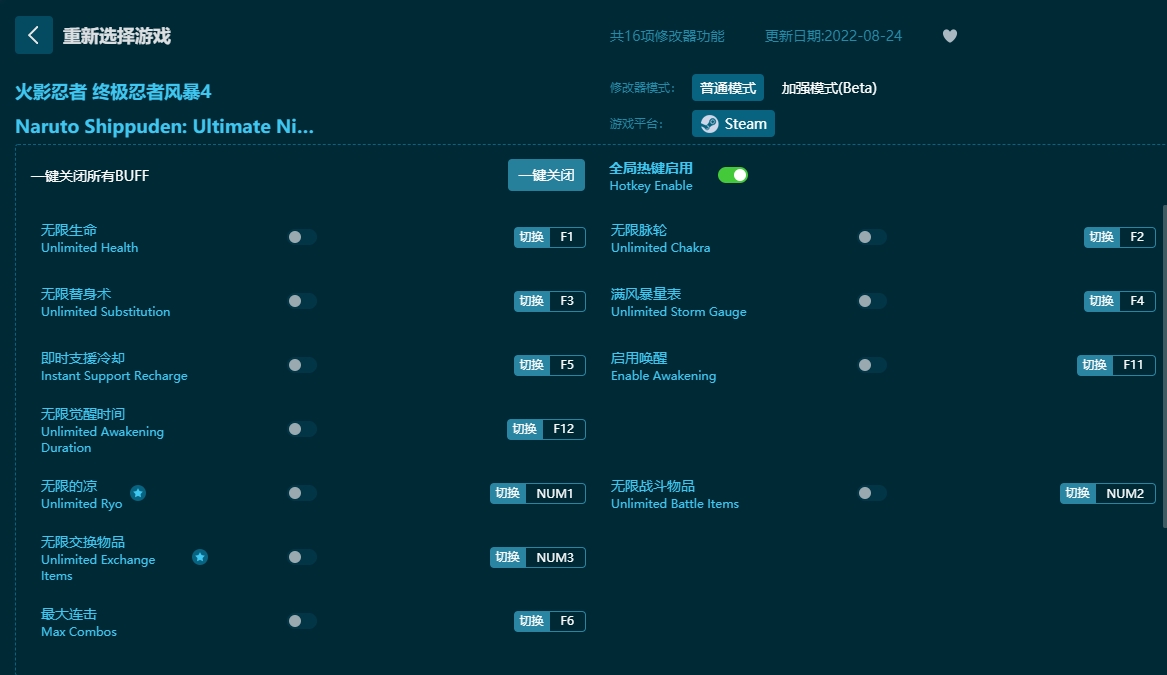Click the NUM1 hotkey field

[555, 493]
